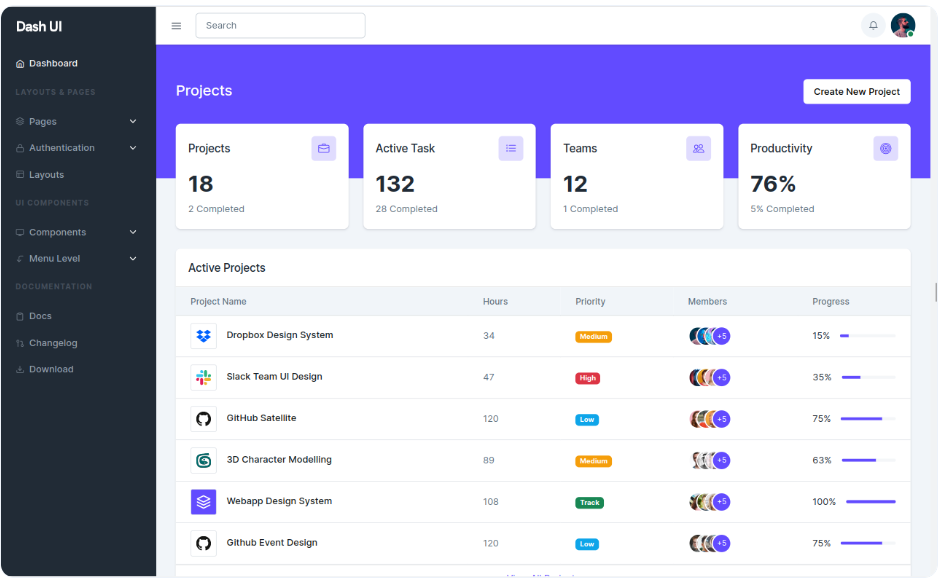Click the Productivity target icon
Screen dimensions: 941x582
point(885,149)
